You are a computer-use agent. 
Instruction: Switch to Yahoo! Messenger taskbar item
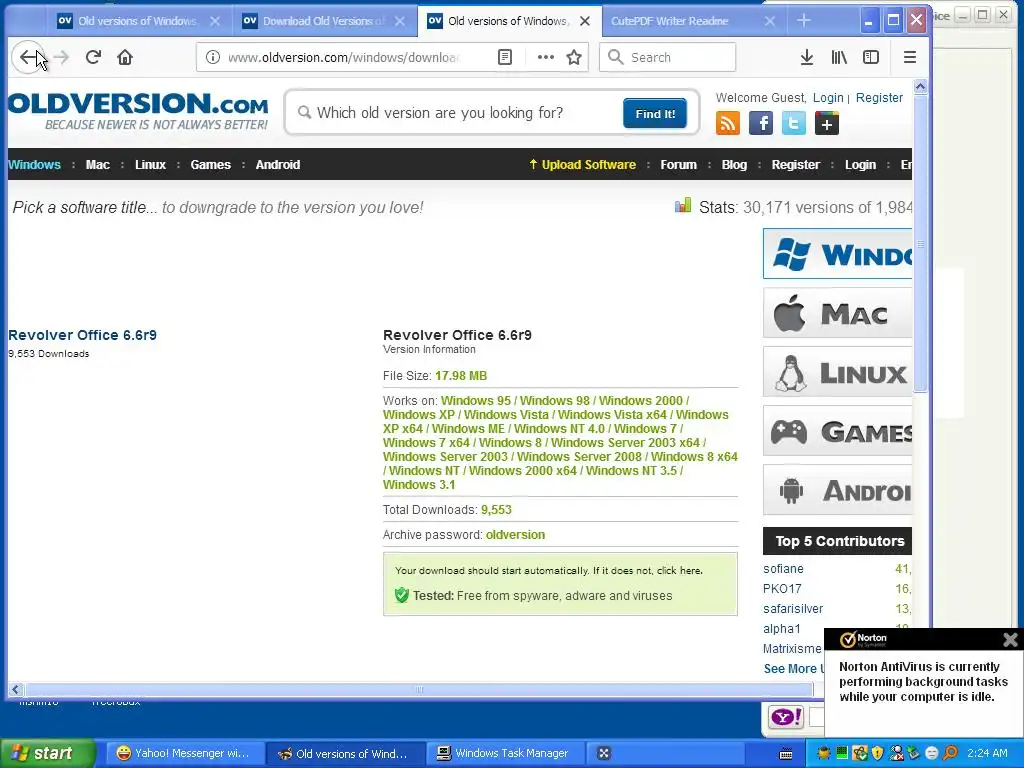[x=184, y=753]
